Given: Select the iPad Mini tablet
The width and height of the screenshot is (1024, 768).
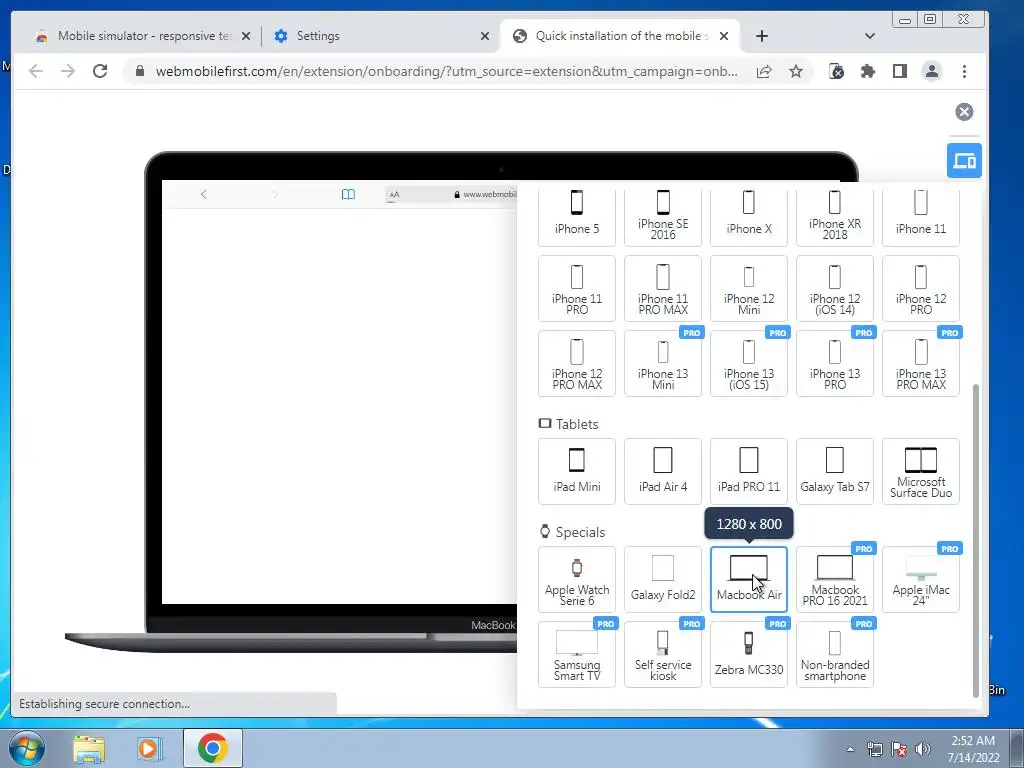Looking at the screenshot, I should coord(577,472).
